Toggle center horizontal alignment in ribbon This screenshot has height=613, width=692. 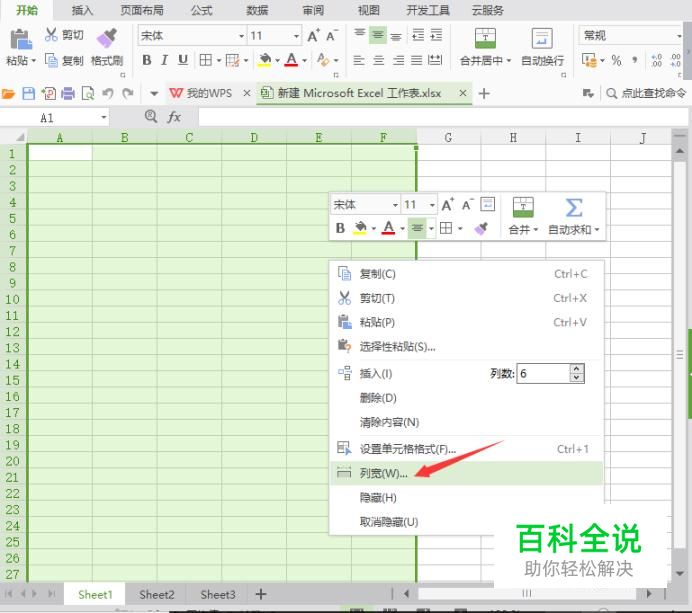point(378,60)
